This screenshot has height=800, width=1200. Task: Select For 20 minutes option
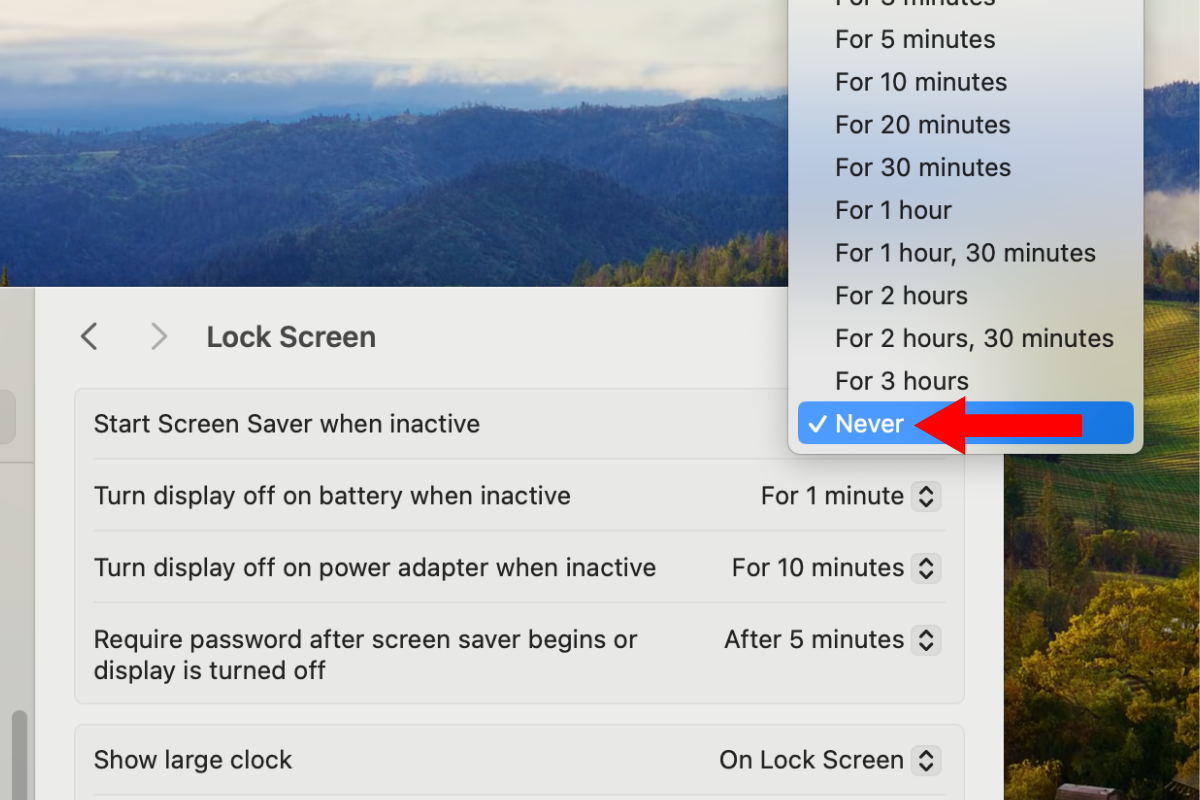point(922,125)
